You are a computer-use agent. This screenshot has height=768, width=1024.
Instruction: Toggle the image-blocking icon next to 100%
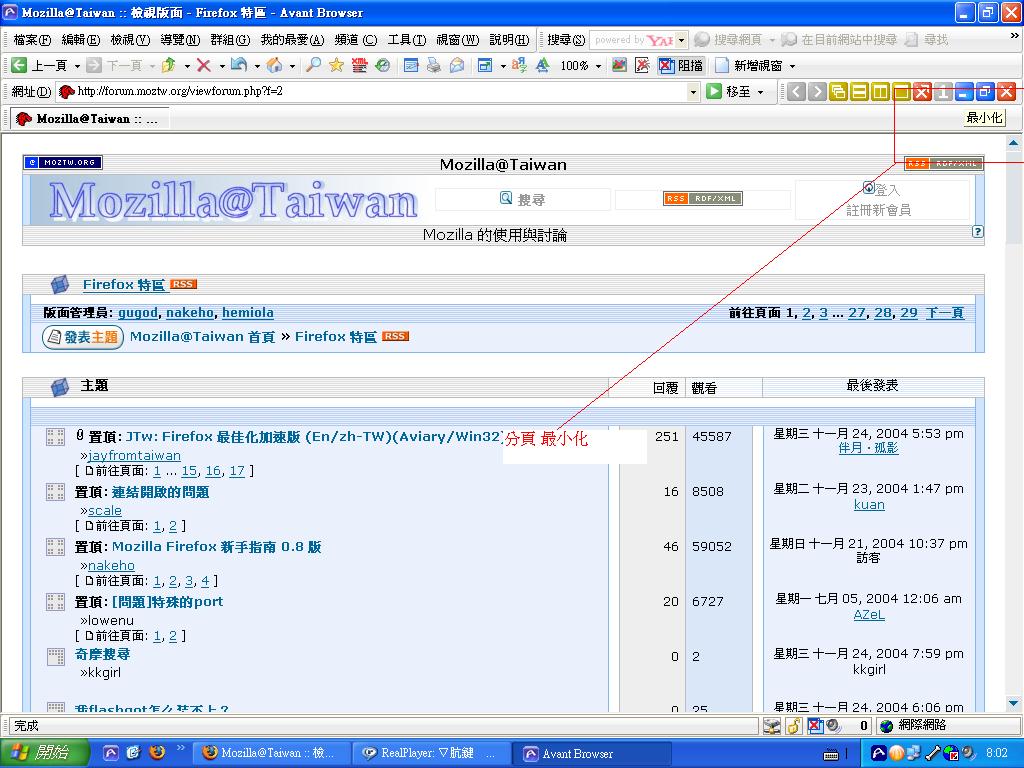620,65
